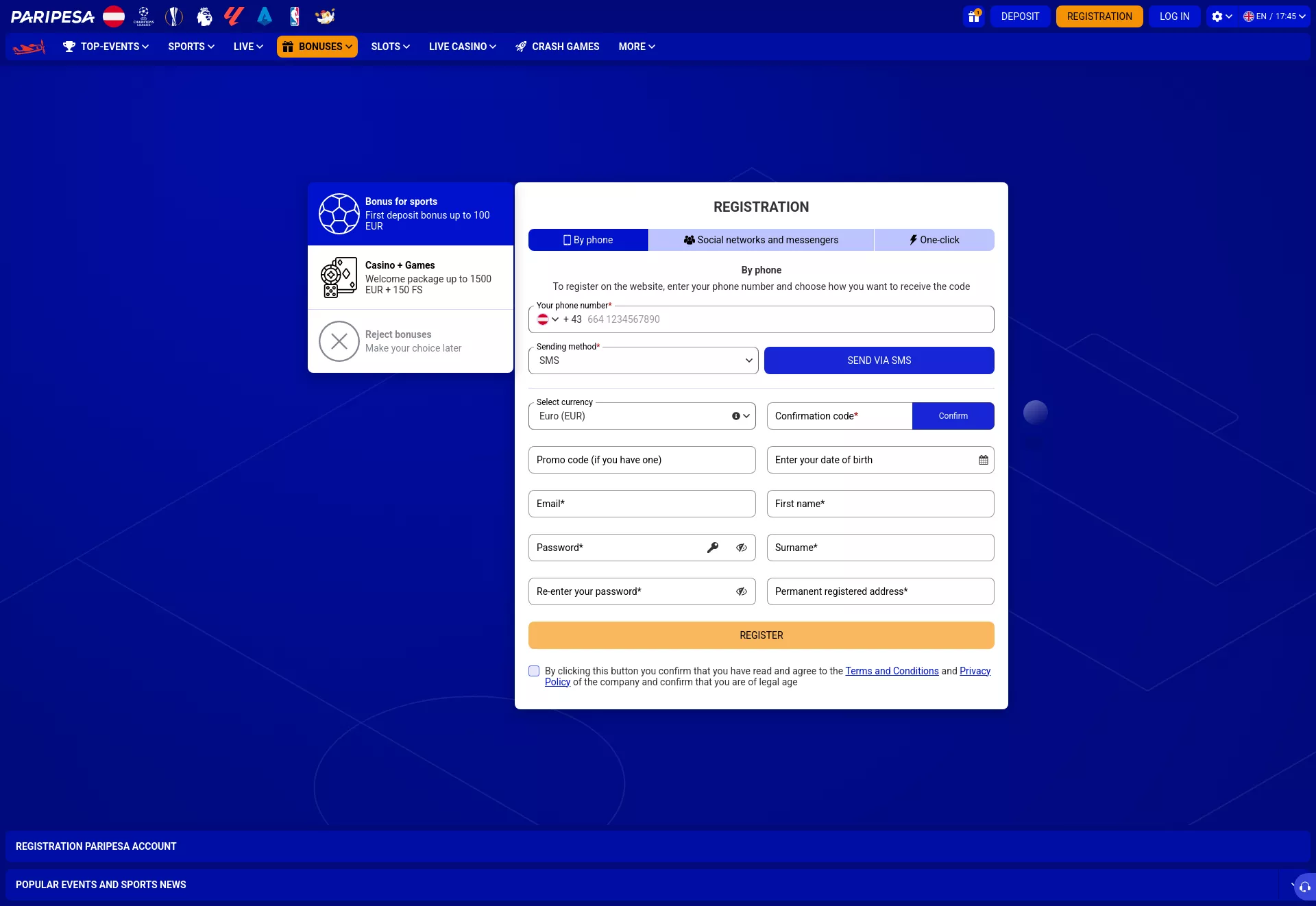Open the Privacy Policy link
Screen dimensions: 1316x906
pyautogui.click(x=975, y=671)
